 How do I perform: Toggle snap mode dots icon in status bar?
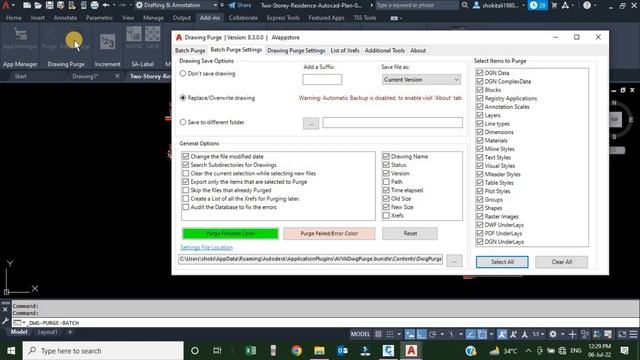click(x=390, y=334)
